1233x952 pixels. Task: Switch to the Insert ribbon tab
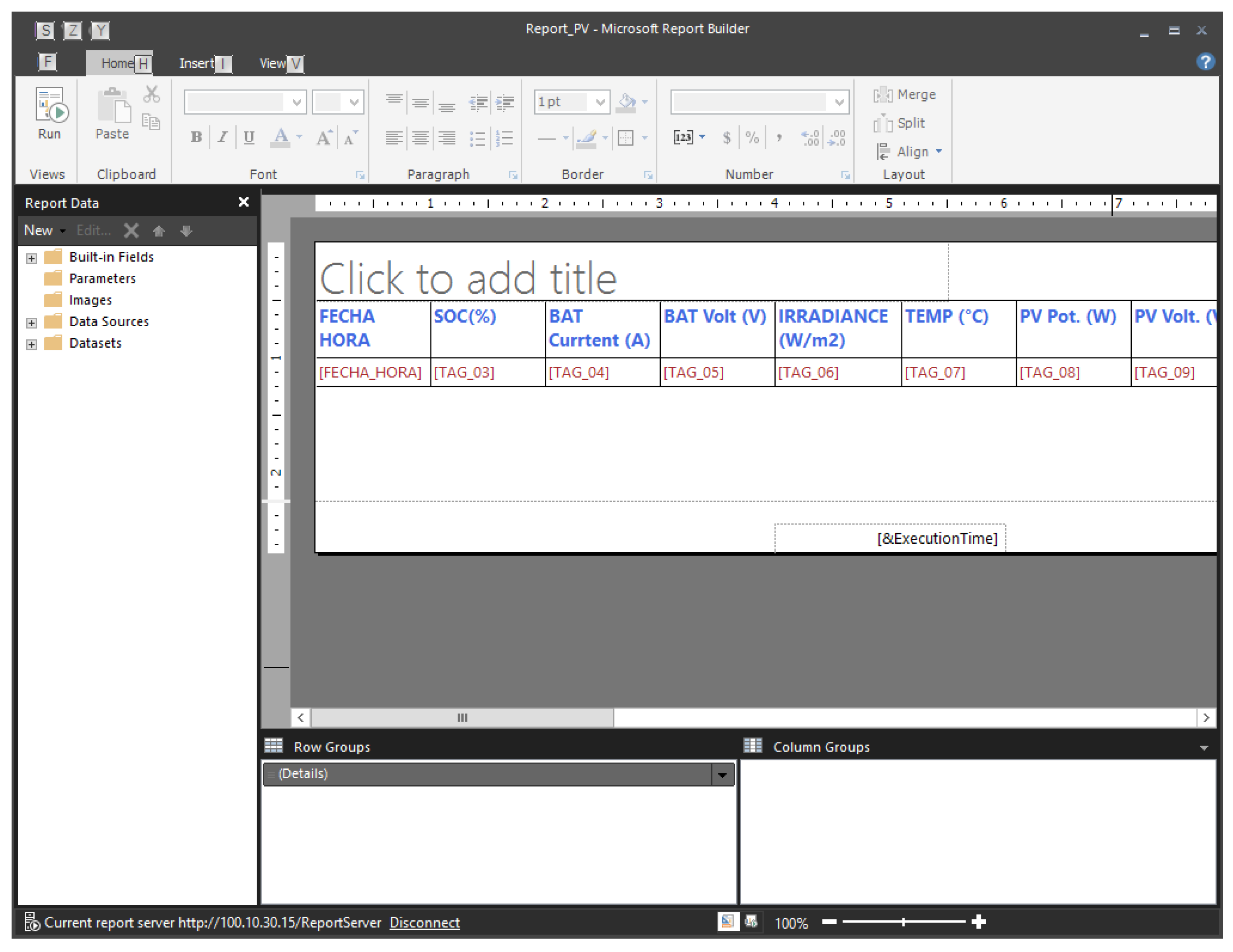197,63
